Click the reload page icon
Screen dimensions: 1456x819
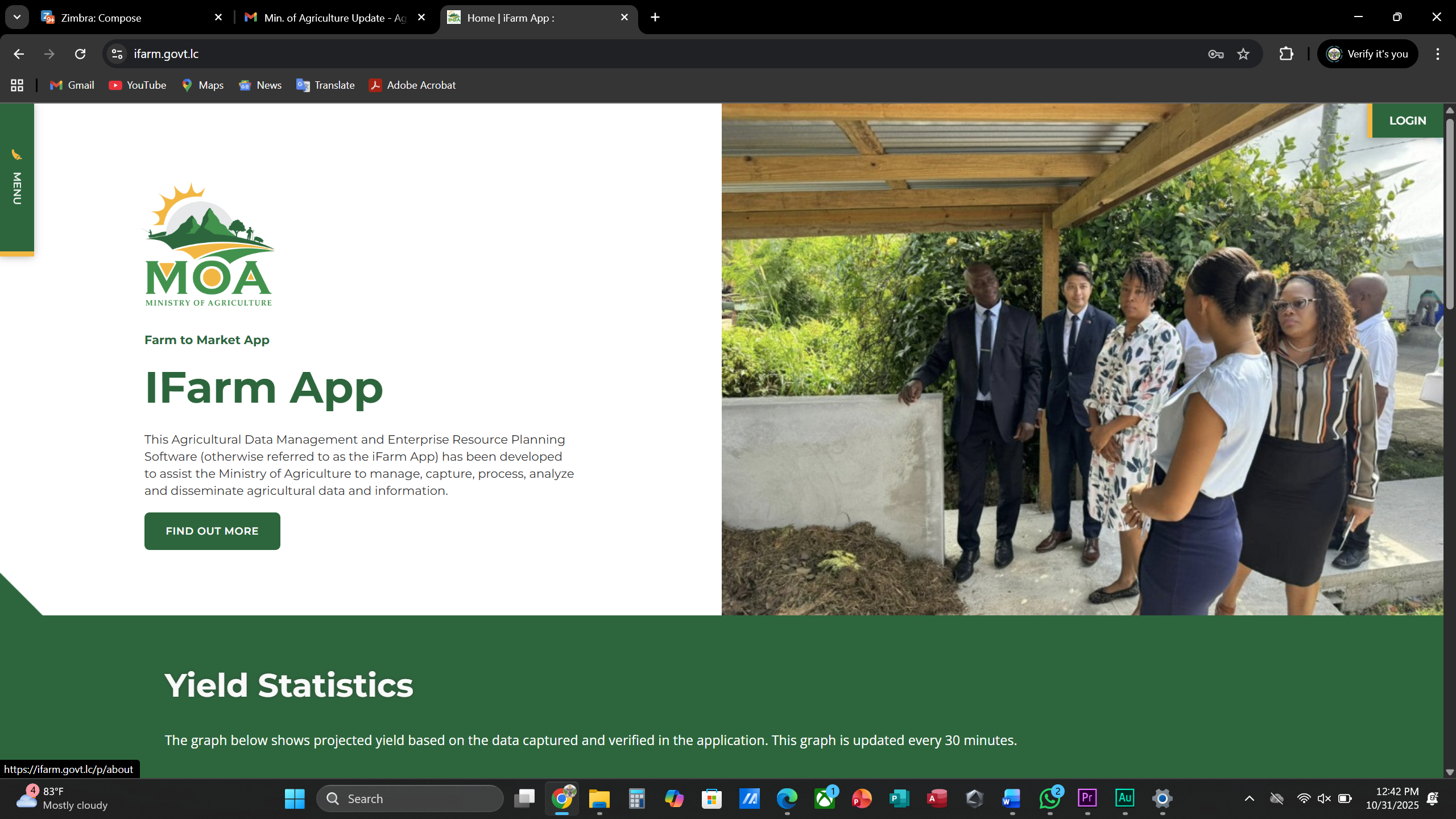point(80,54)
